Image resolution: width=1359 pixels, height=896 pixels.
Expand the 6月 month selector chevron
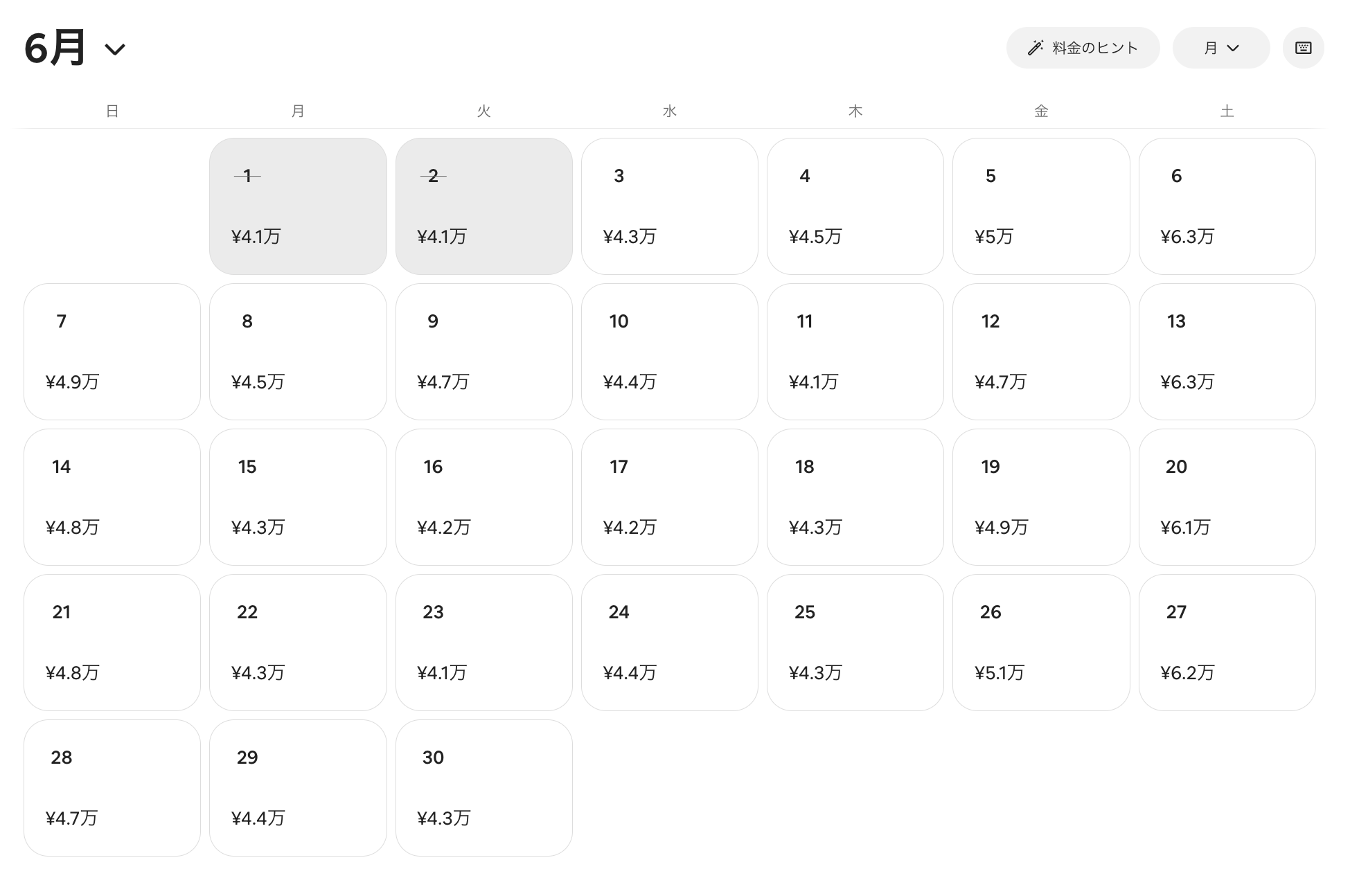point(115,49)
